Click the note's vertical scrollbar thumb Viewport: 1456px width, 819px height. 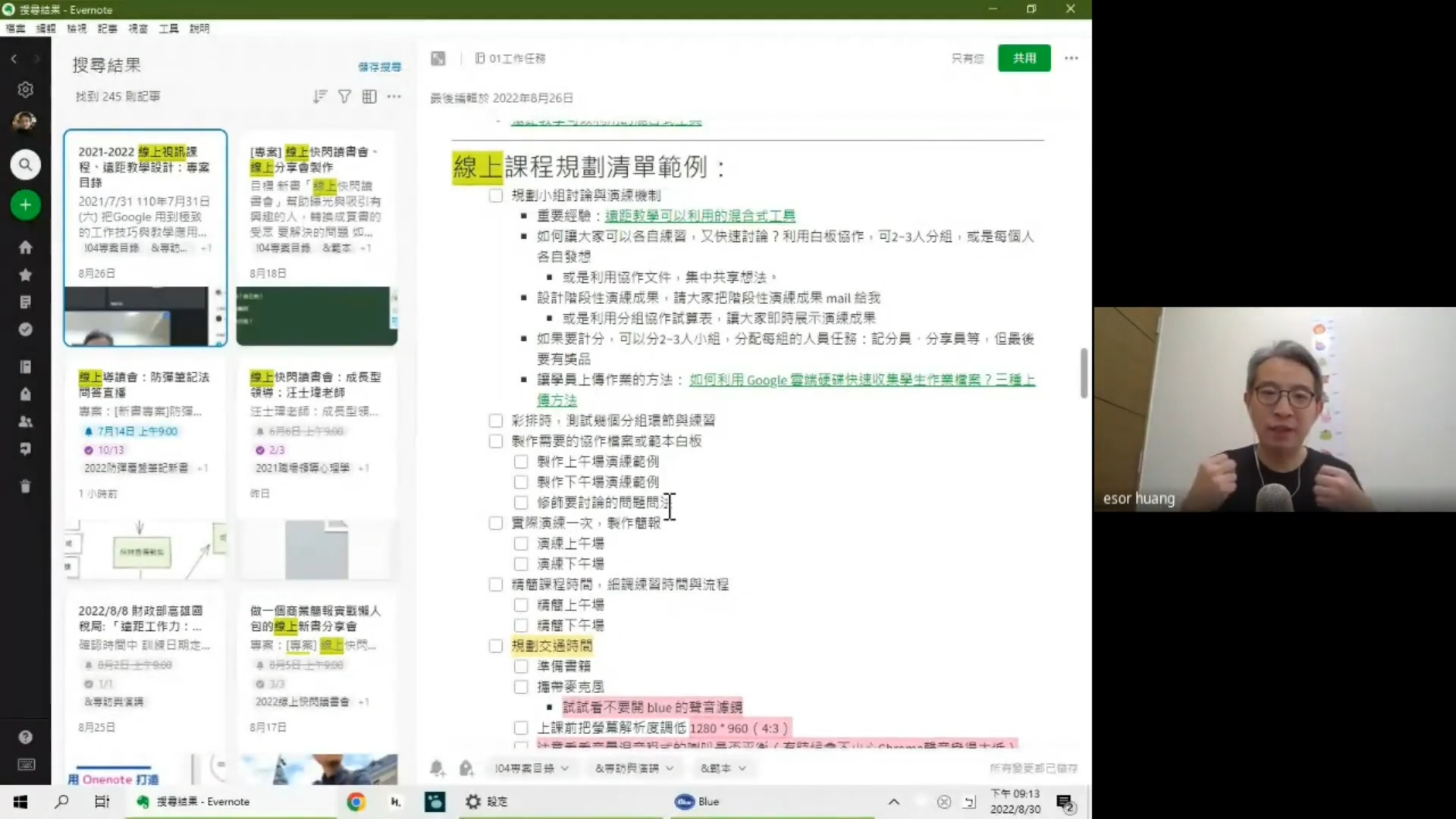click(1084, 373)
